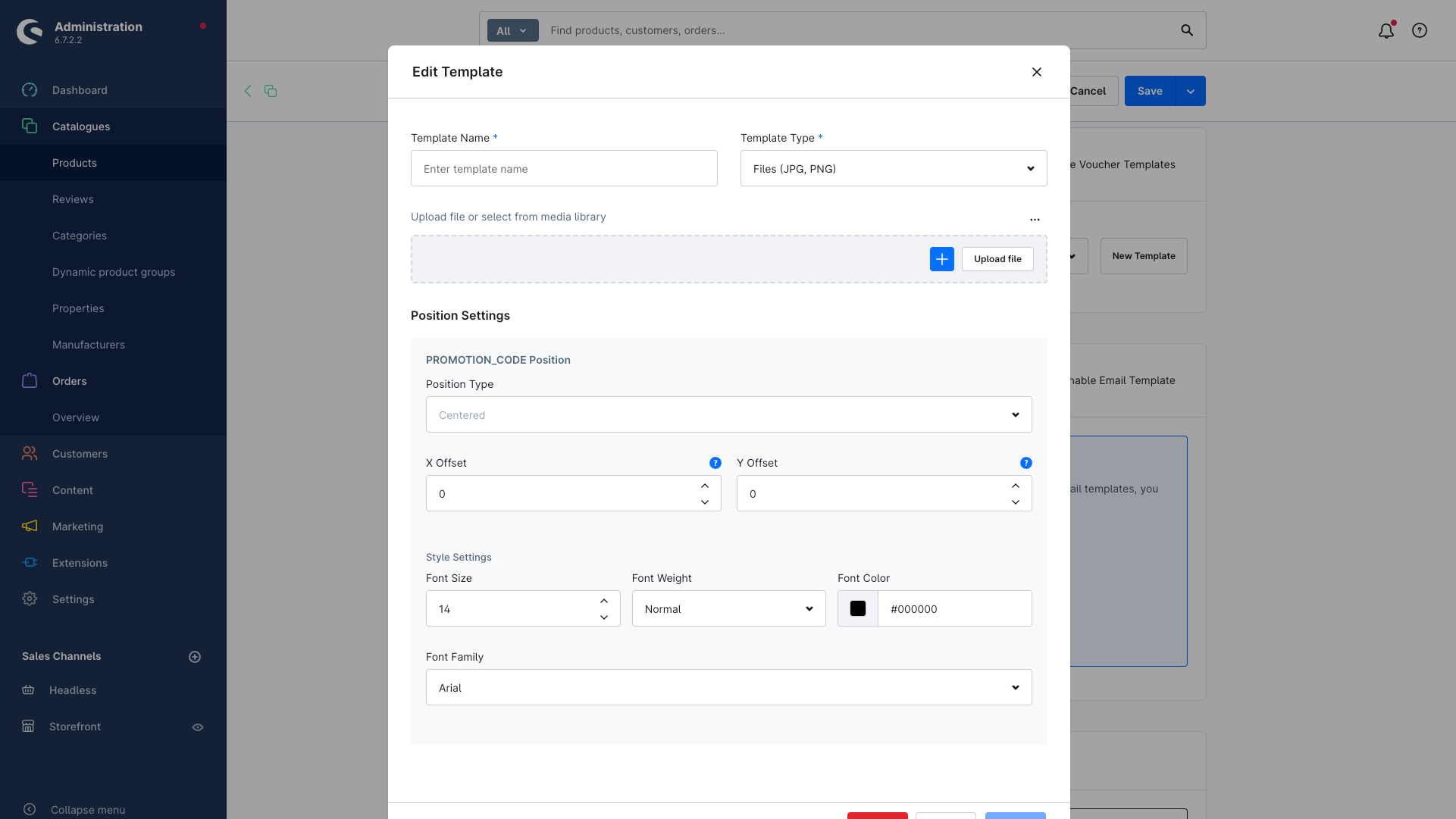Toggle Storefront visibility eye icon

pyautogui.click(x=198, y=727)
